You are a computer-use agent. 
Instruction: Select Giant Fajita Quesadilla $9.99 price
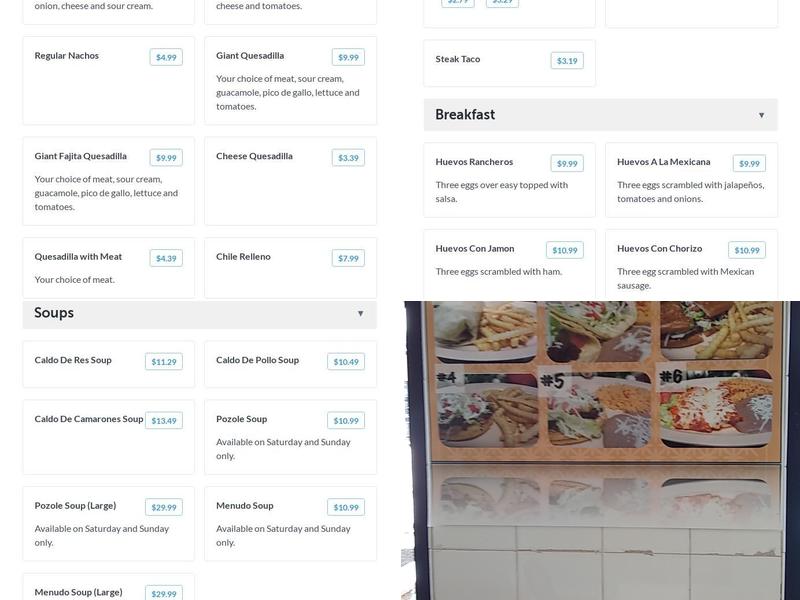pos(166,157)
